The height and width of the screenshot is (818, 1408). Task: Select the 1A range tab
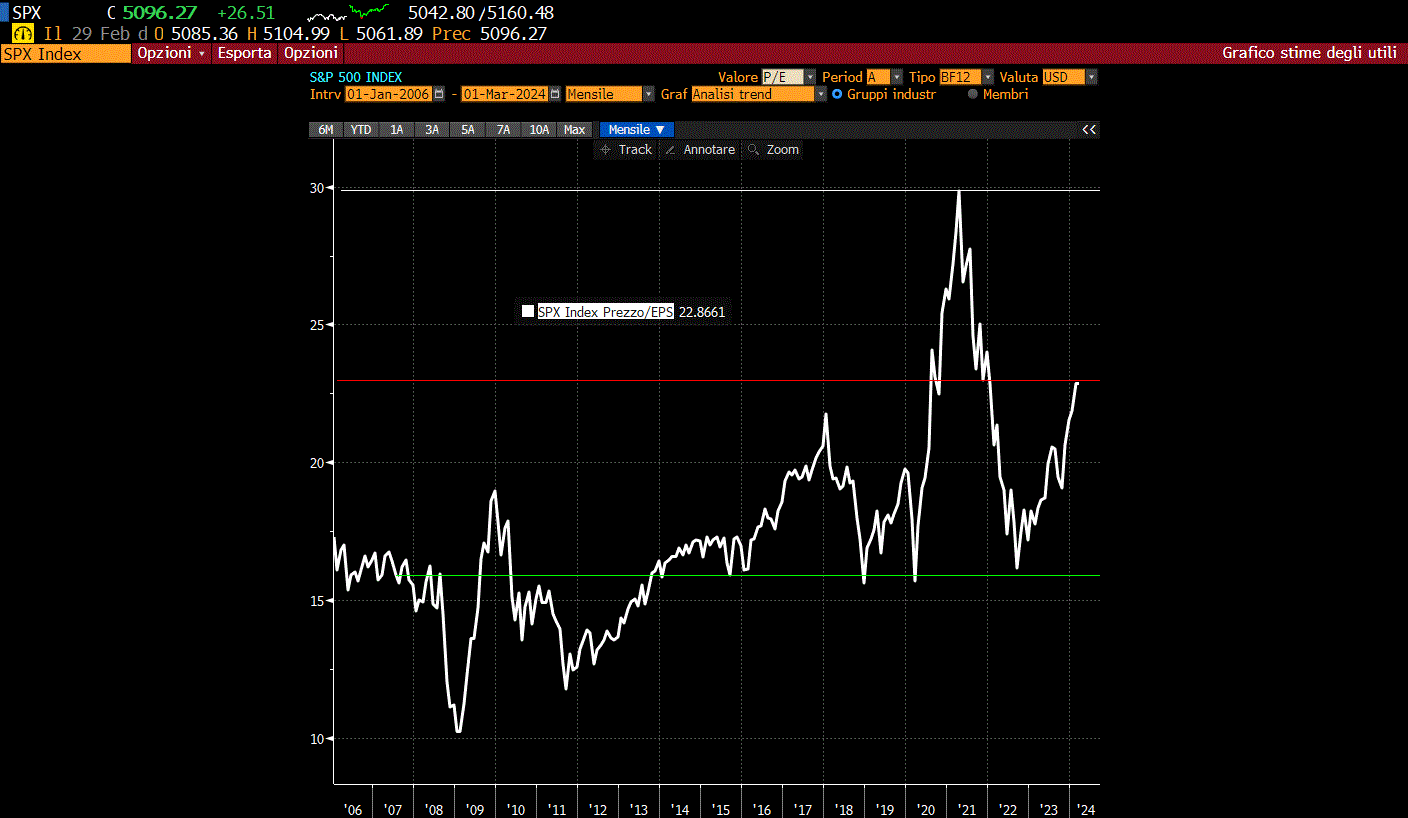click(x=396, y=130)
